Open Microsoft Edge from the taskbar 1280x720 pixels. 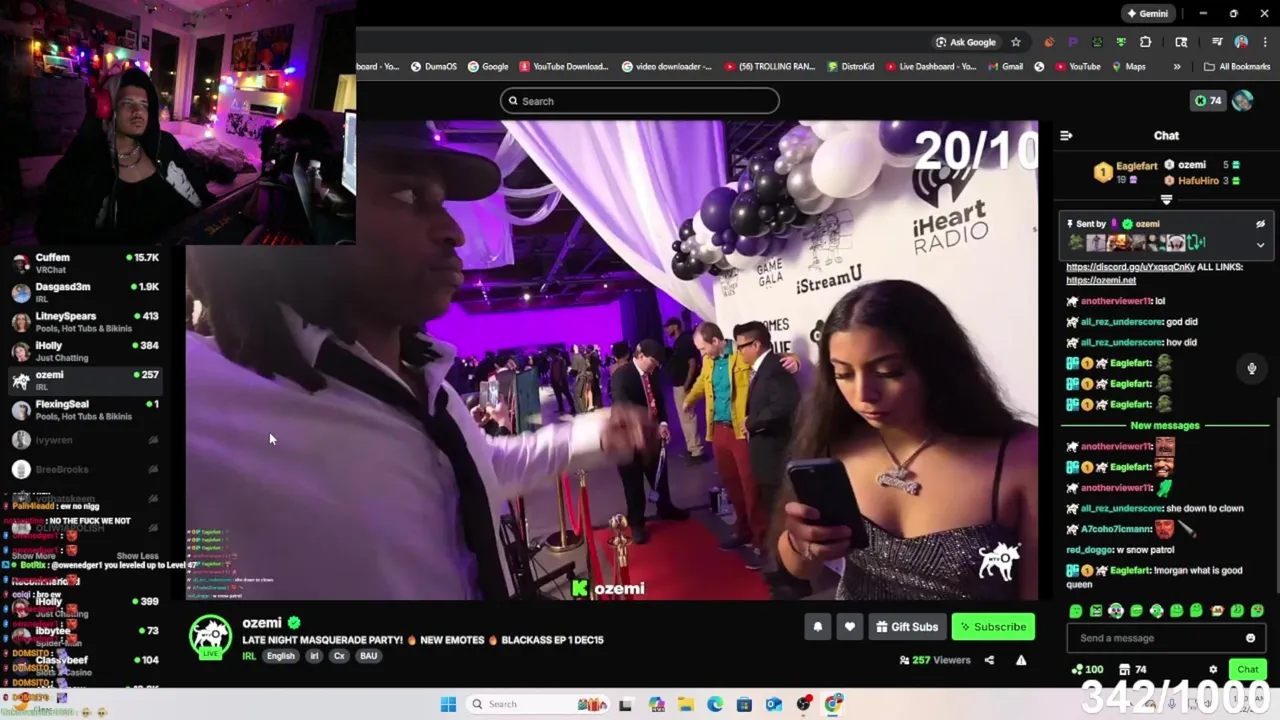pyautogui.click(x=715, y=704)
